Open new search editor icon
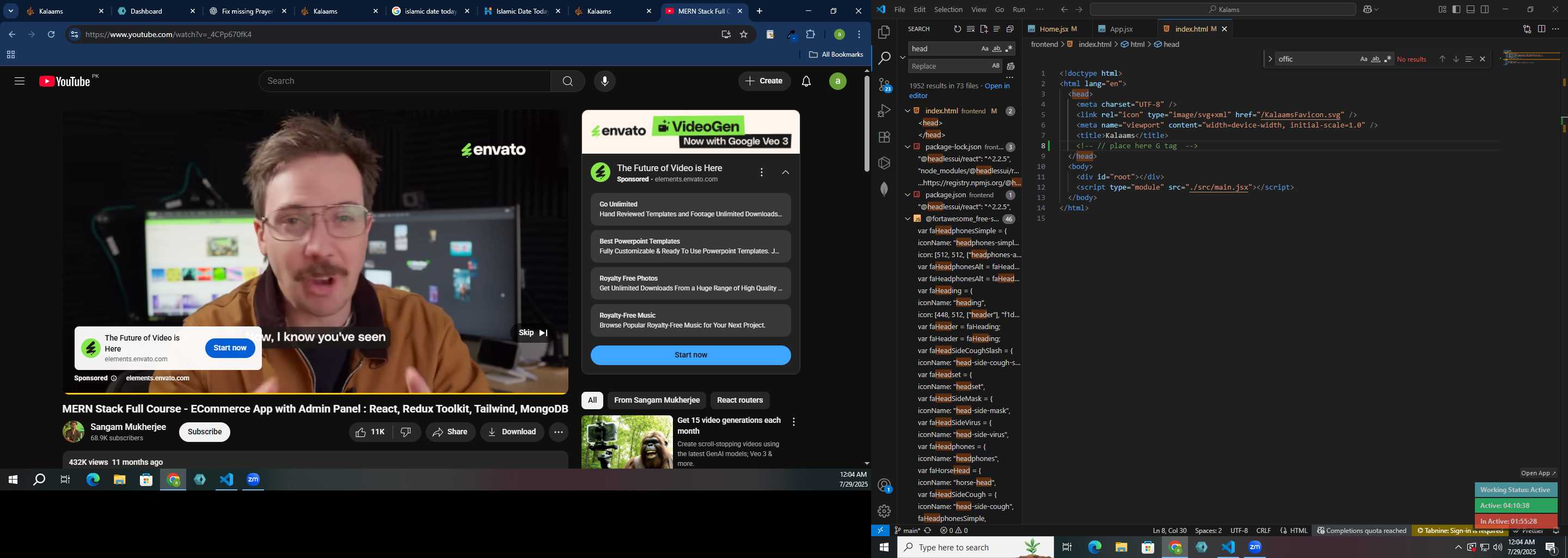1568x558 pixels. click(x=984, y=29)
